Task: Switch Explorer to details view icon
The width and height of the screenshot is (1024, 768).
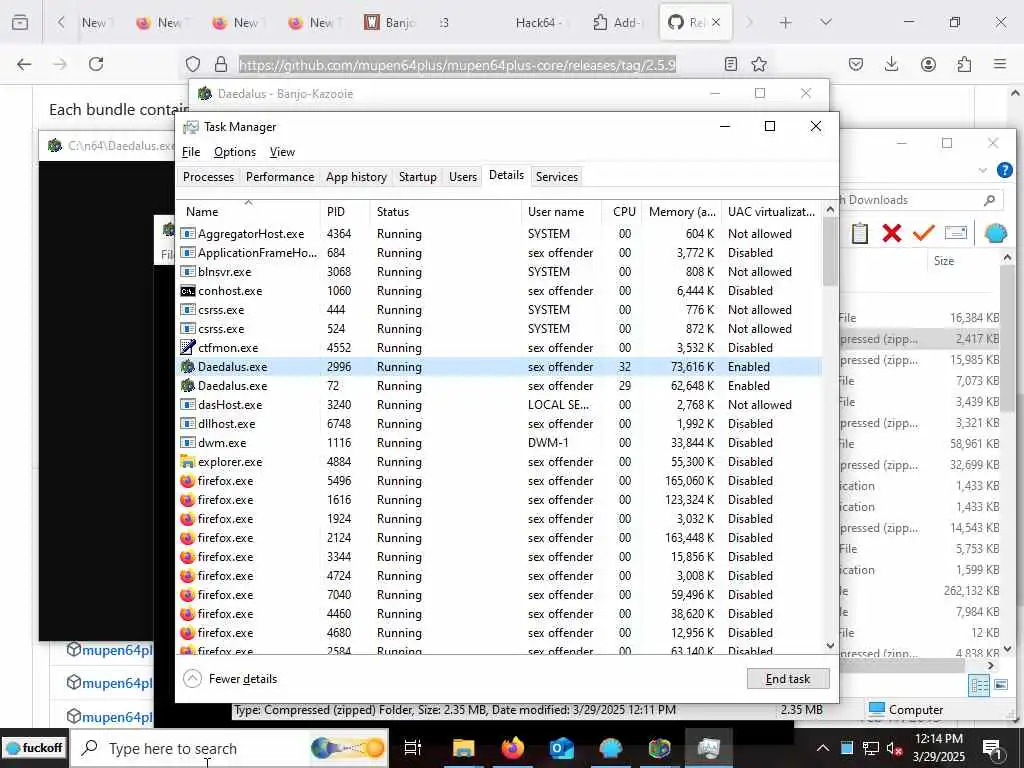Action: [979, 685]
